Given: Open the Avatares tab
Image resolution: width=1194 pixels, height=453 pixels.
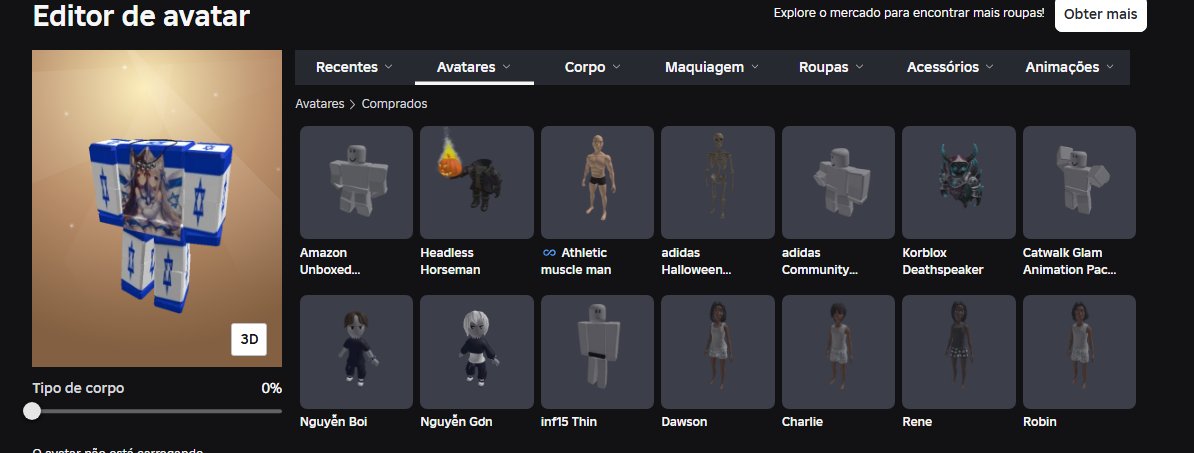Looking at the screenshot, I should [474, 67].
